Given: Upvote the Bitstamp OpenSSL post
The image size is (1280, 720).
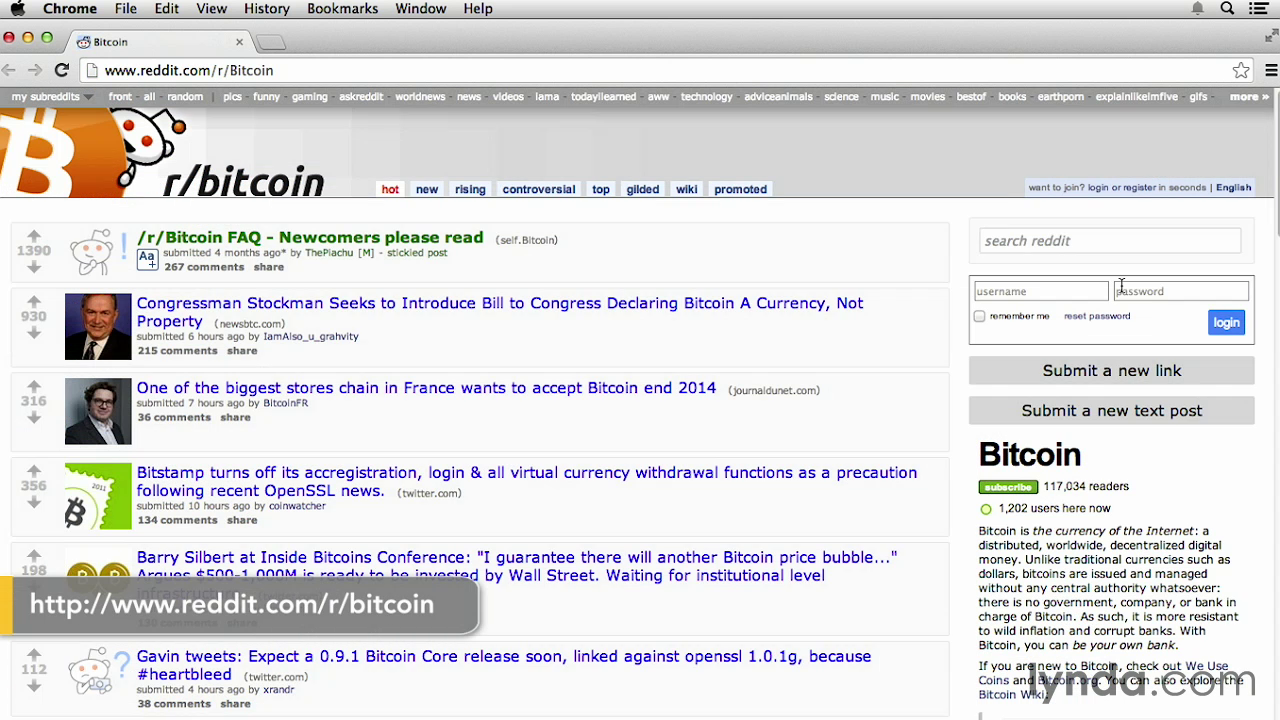Looking at the screenshot, I should tap(34, 470).
